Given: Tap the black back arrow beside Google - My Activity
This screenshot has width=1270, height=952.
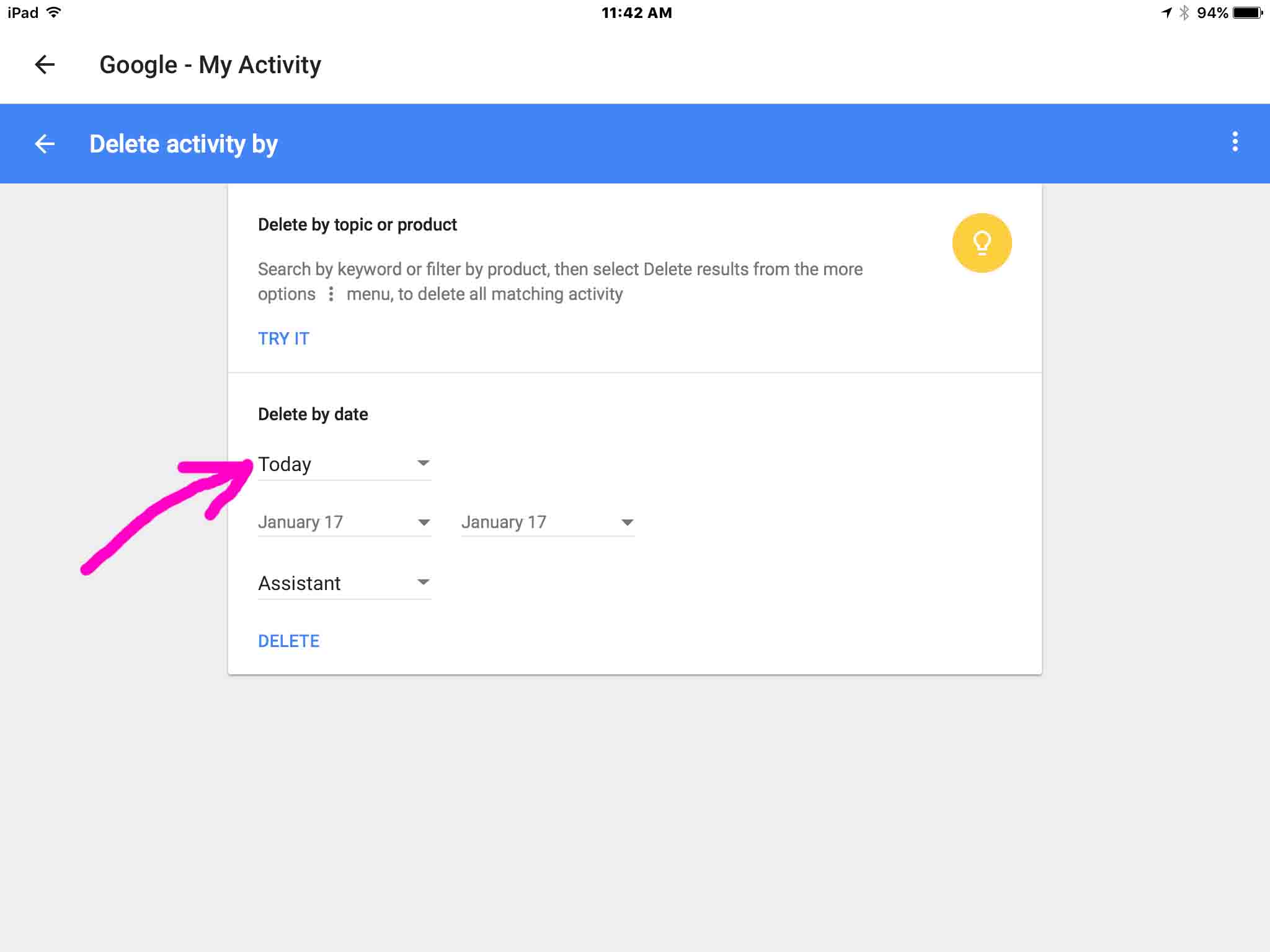Looking at the screenshot, I should [45, 64].
